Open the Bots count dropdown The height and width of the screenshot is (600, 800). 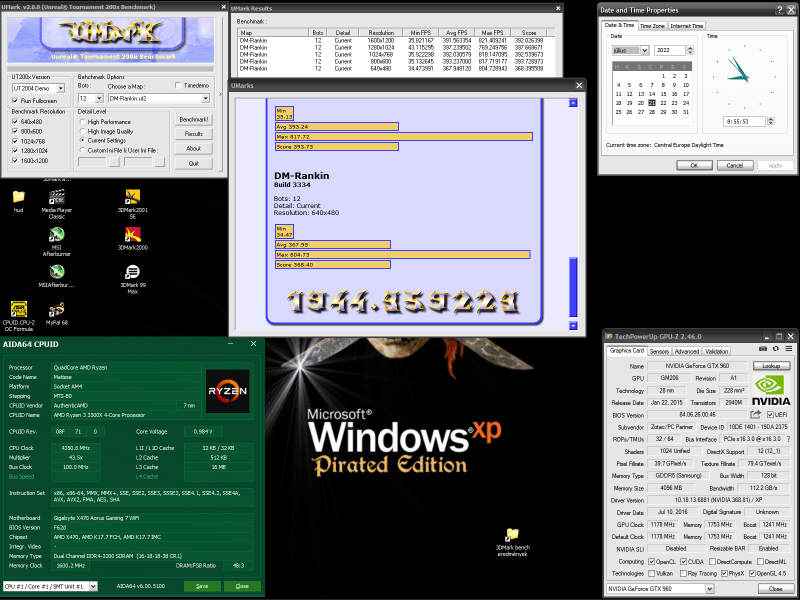(x=99, y=98)
